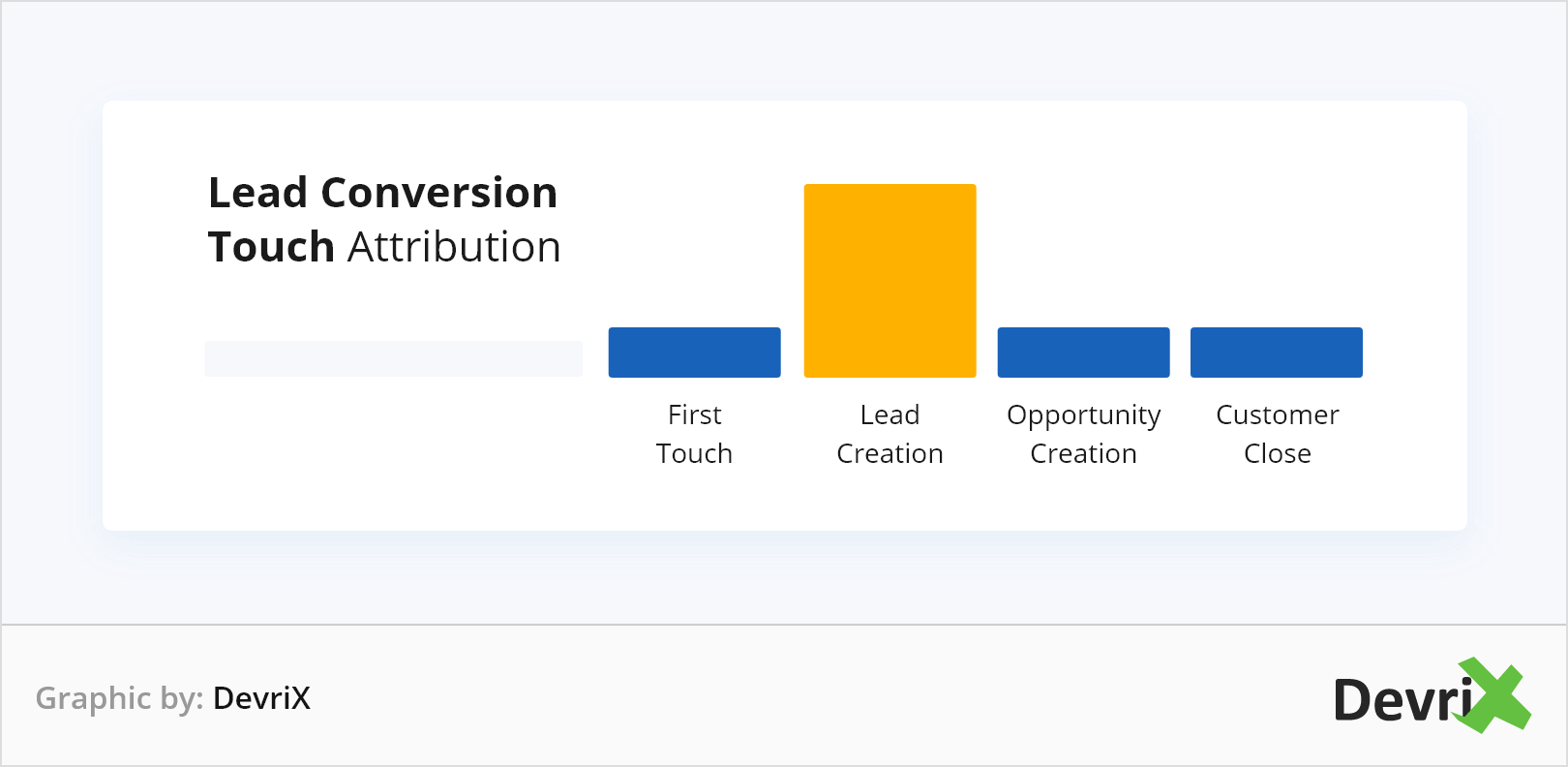Click the bold "Touch" word in the title
Viewport: 1568px width, 767px height.
(x=271, y=247)
